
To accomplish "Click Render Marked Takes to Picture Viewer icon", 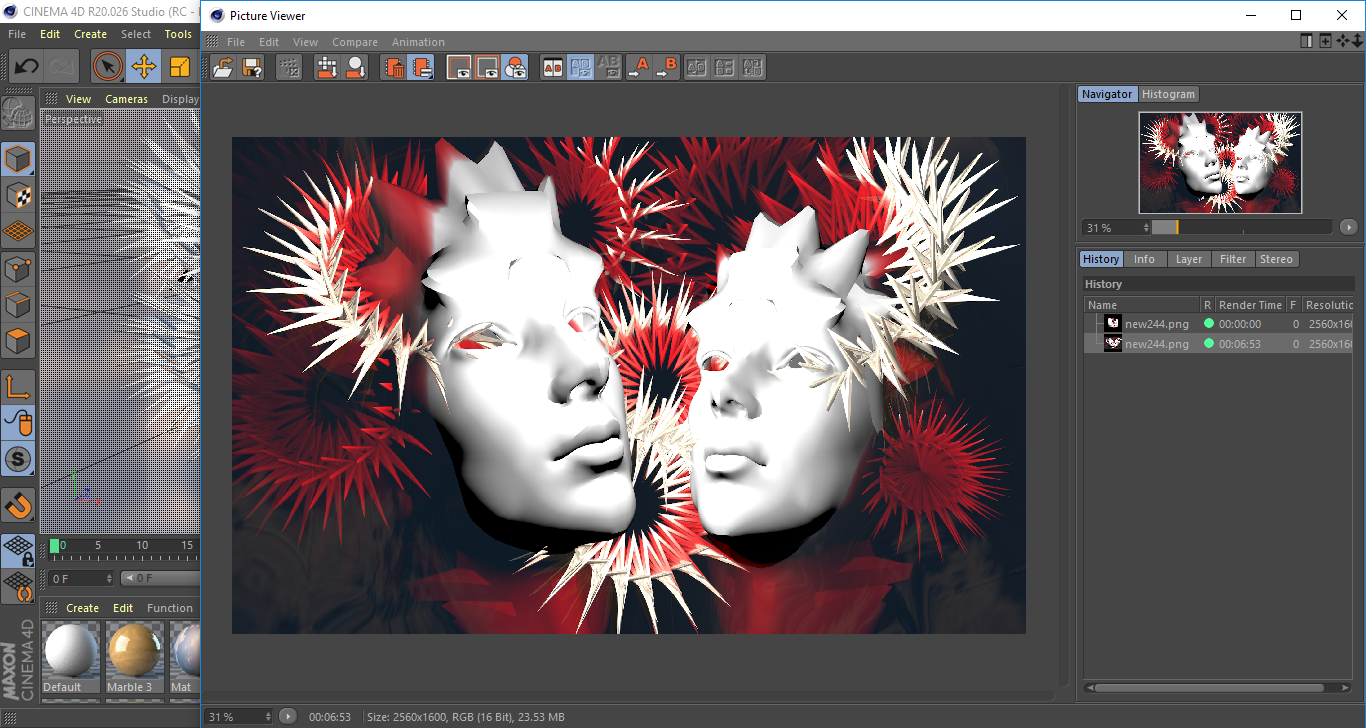I will click(355, 67).
